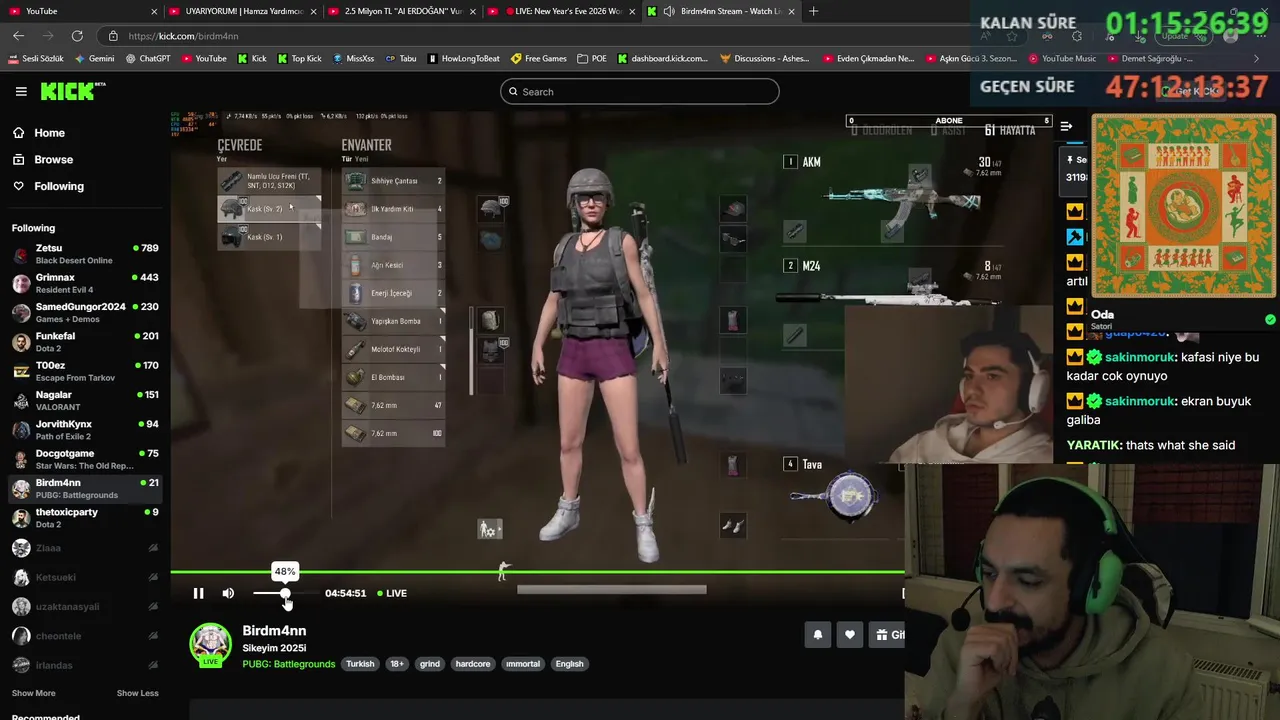Open Grimnax's channel in Following list
Viewport: 1280px width, 720px height.
coord(85,283)
